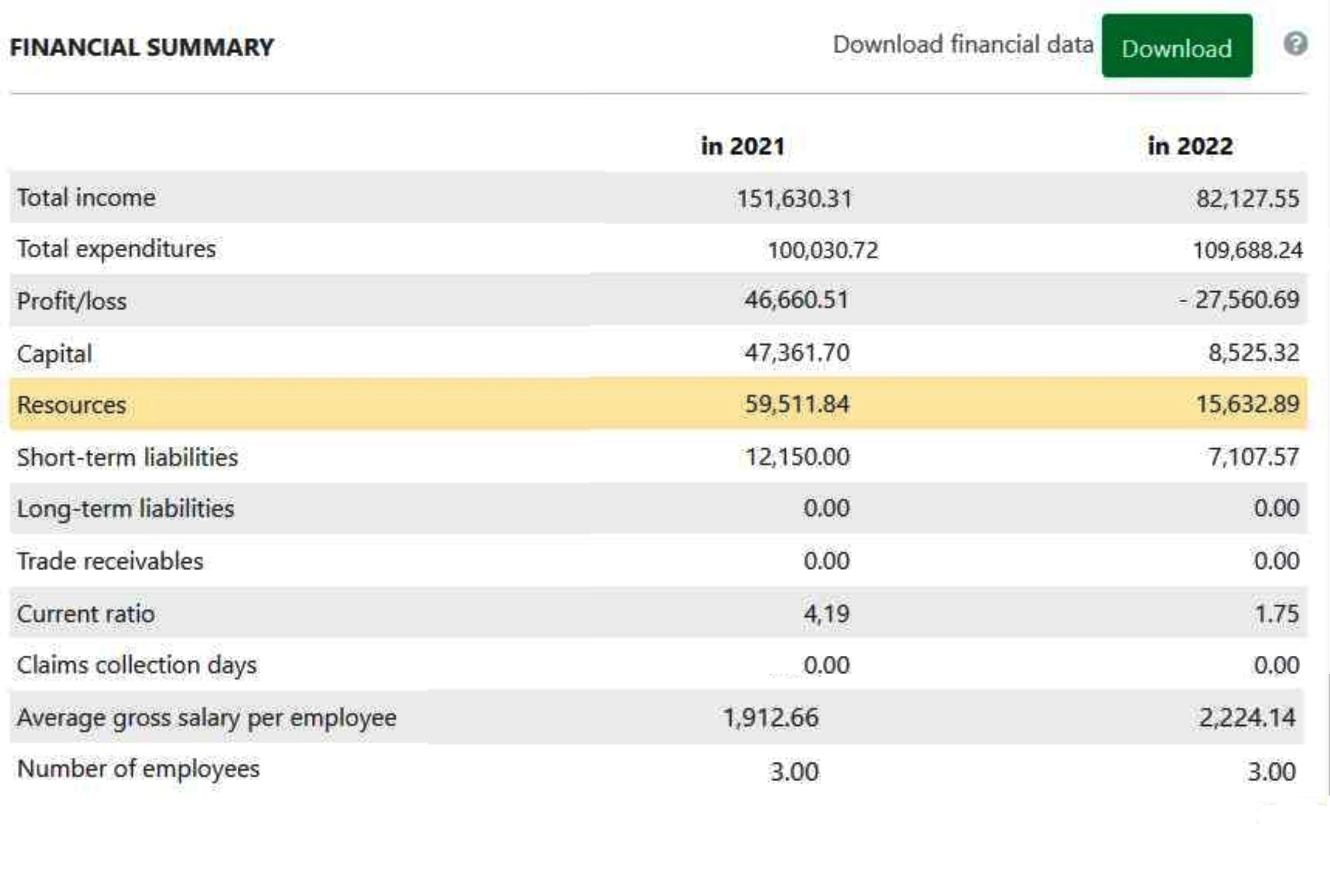Screen dimensions: 1330x896
Task: Click the 'Number of employees' row label
Action: pyautogui.click(x=138, y=770)
